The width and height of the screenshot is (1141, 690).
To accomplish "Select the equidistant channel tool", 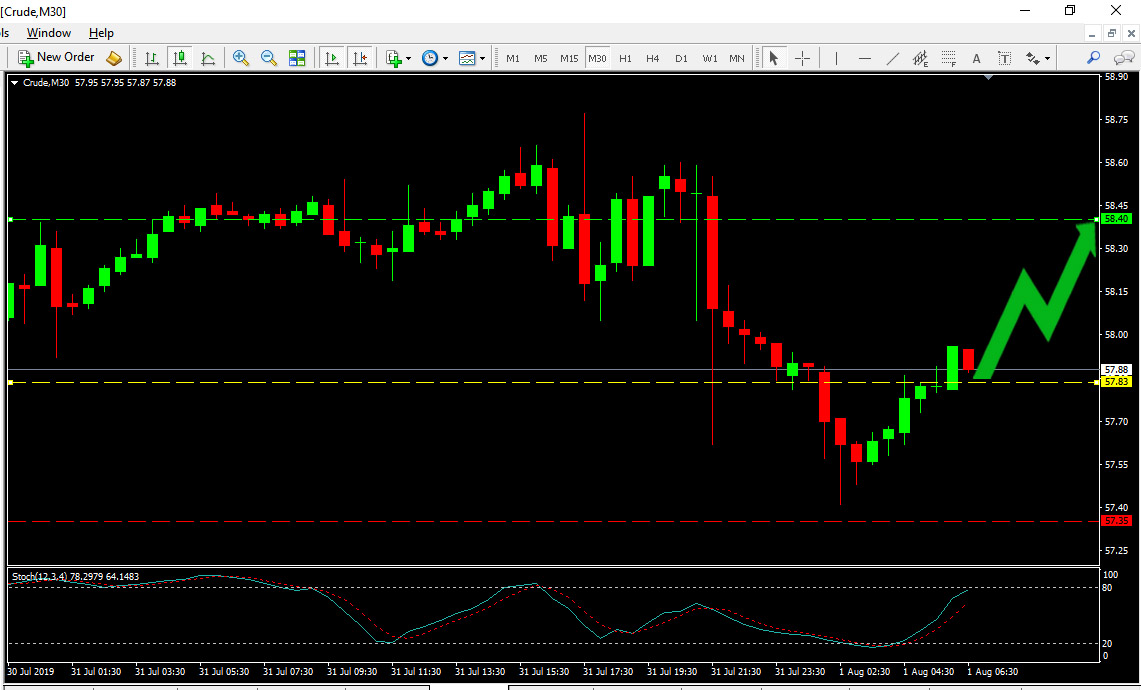I will [921, 58].
